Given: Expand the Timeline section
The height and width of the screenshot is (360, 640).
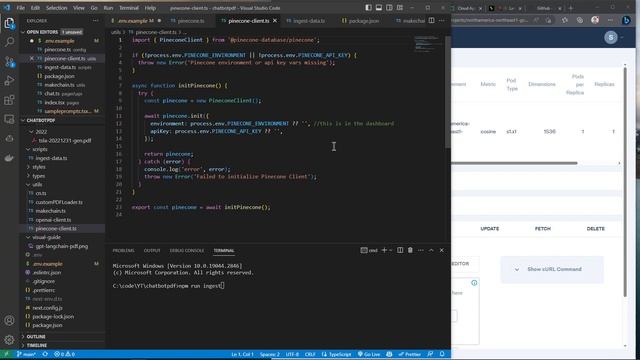Looking at the screenshot, I should (x=36, y=345).
